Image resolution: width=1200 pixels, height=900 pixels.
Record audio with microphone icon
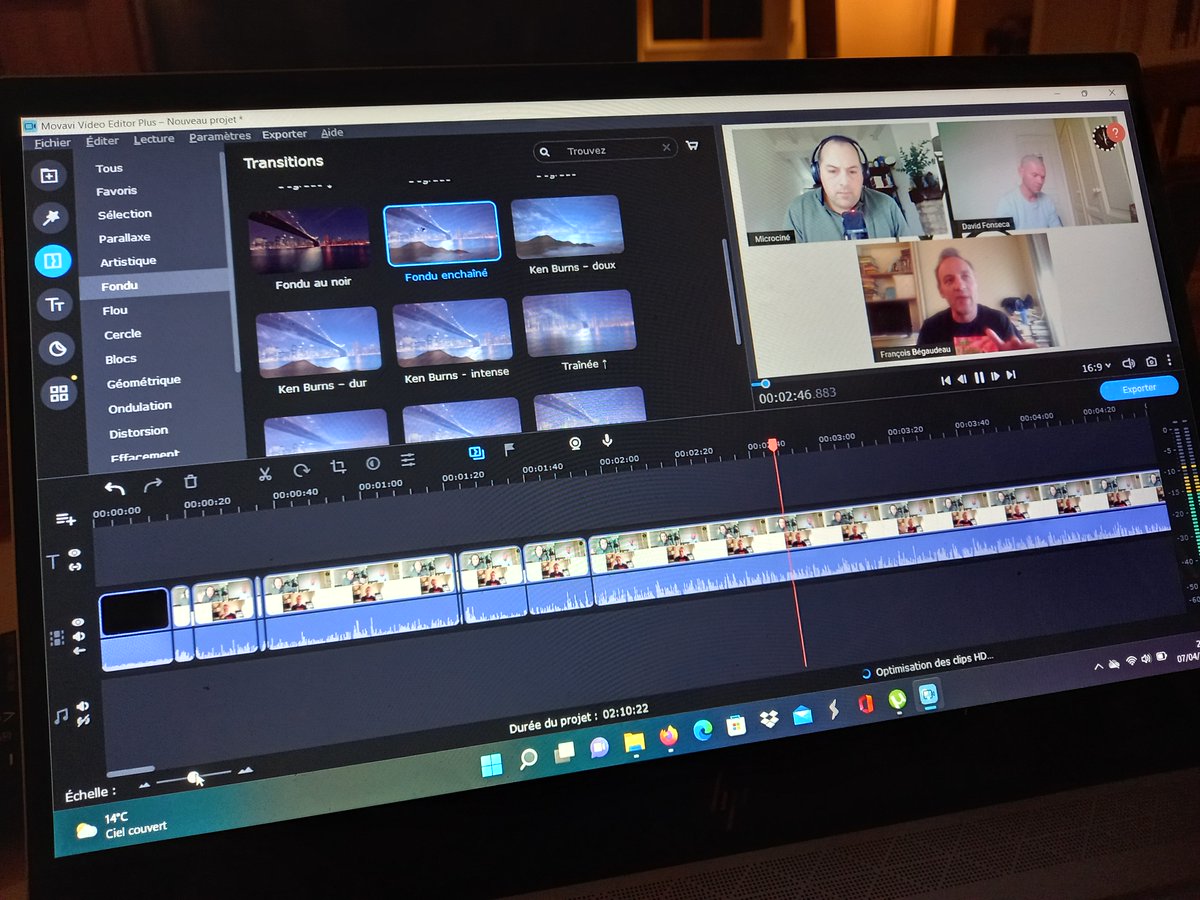click(x=606, y=440)
